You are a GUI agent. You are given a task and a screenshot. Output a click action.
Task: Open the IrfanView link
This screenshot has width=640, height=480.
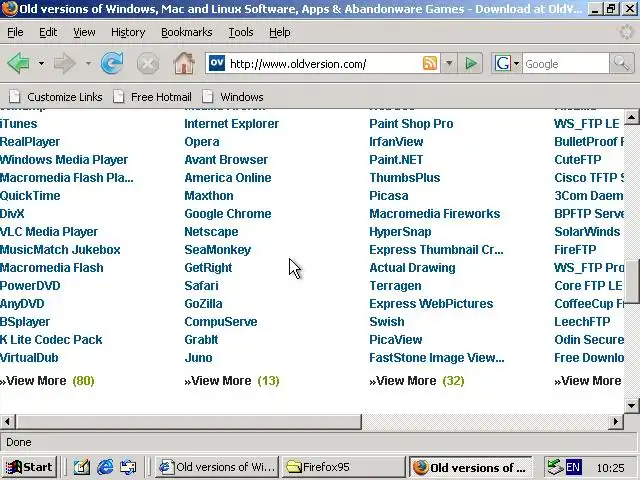click(396, 142)
